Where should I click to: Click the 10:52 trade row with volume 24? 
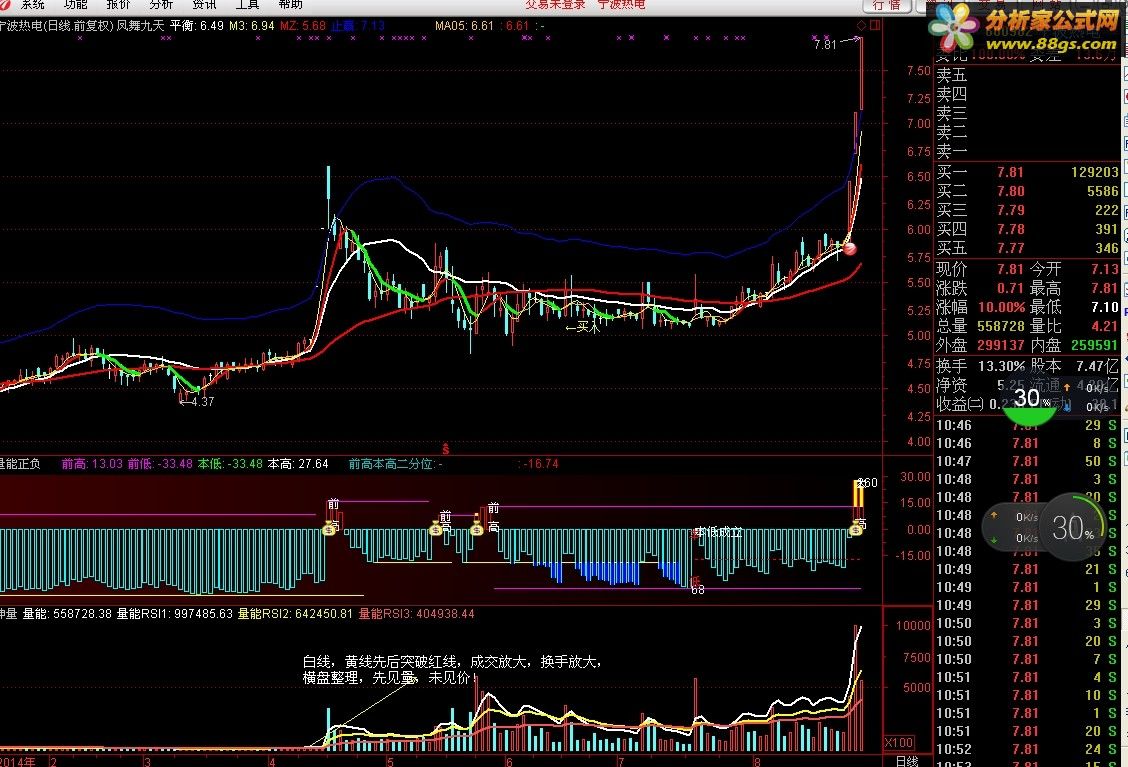1027,749
